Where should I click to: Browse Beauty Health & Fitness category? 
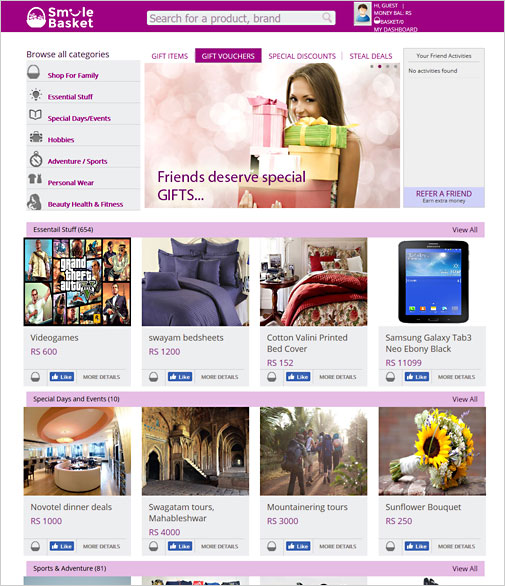pyautogui.click(x=85, y=204)
